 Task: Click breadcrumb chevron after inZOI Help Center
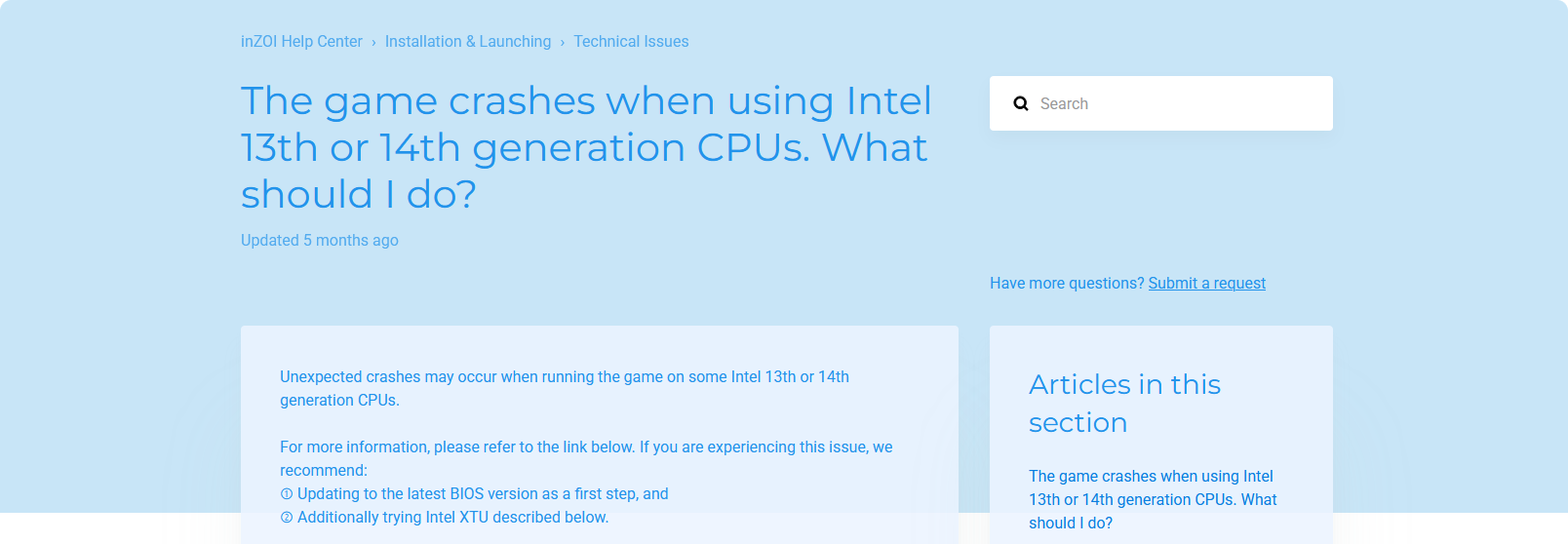pos(373,43)
